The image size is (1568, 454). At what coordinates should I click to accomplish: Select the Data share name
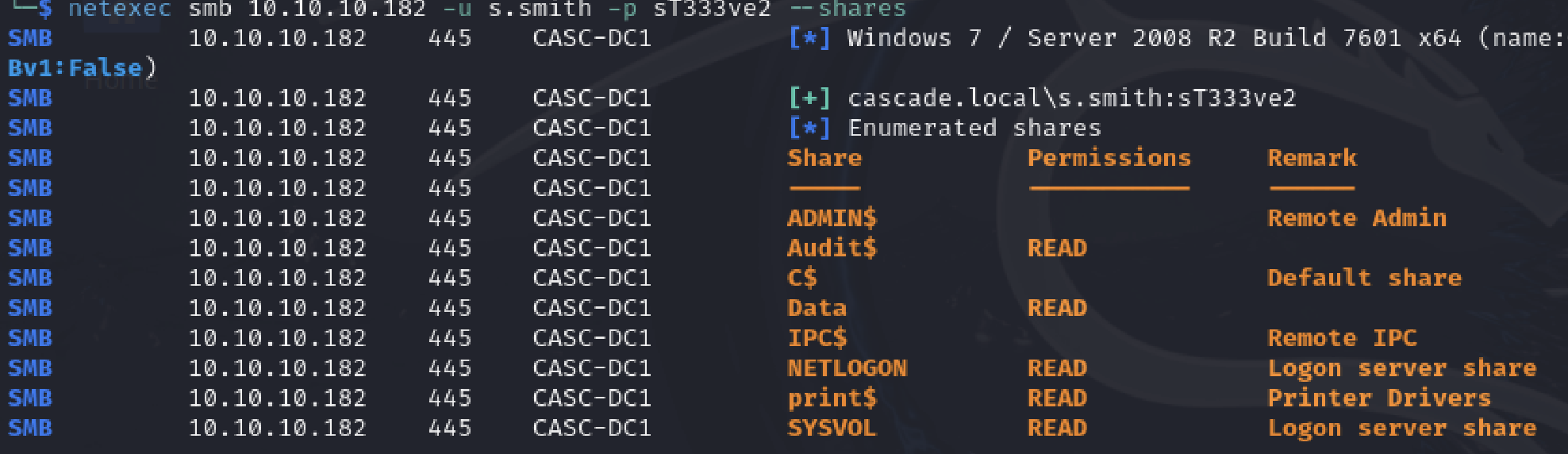[x=817, y=308]
